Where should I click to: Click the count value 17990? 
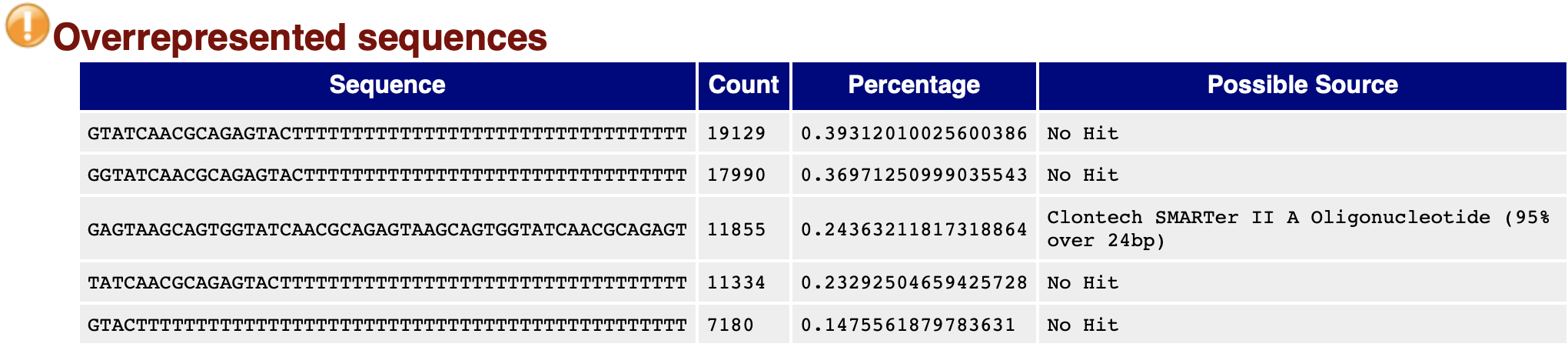tap(736, 175)
